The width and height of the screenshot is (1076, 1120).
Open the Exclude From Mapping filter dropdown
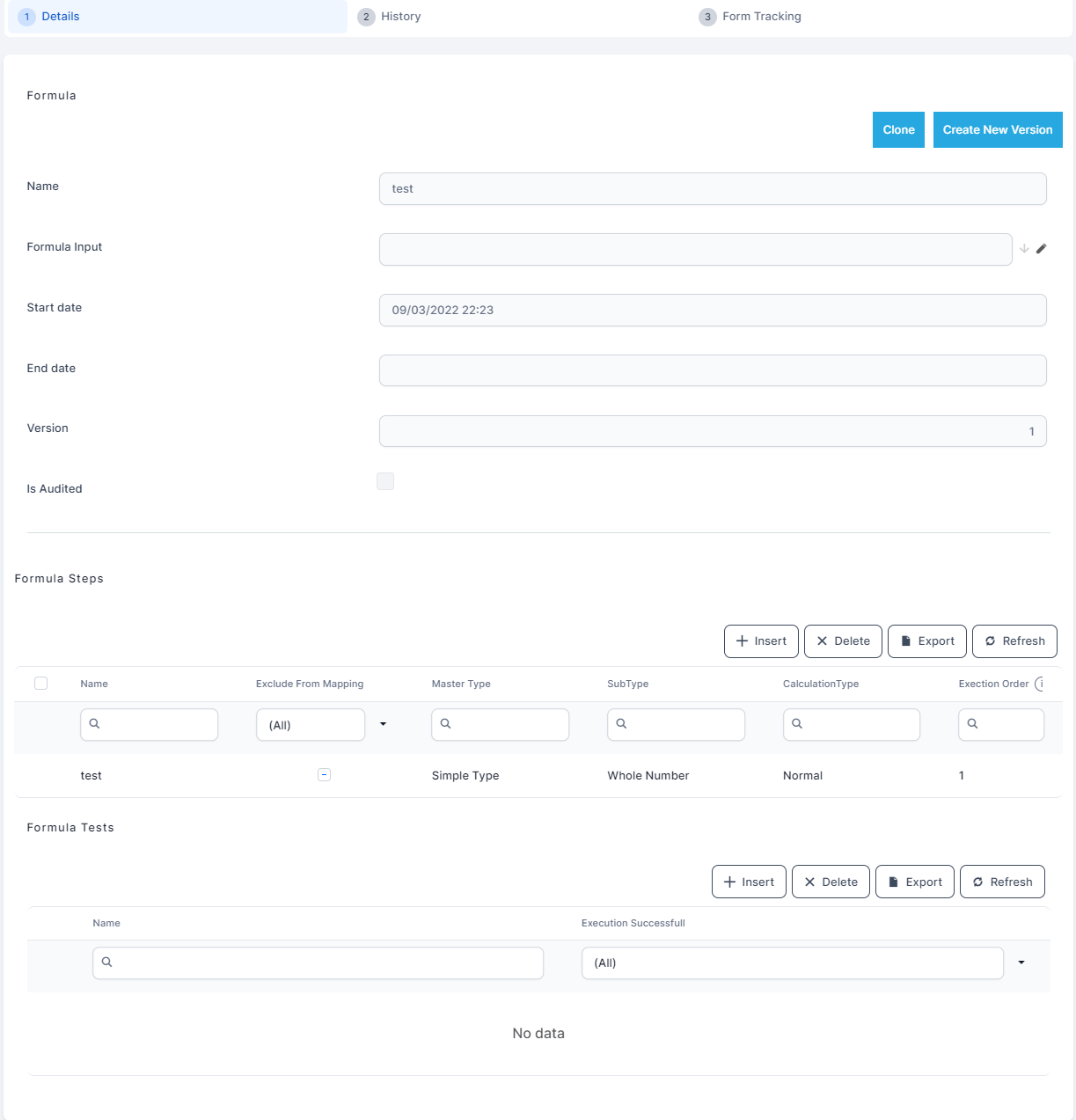[x=383, y=724]
